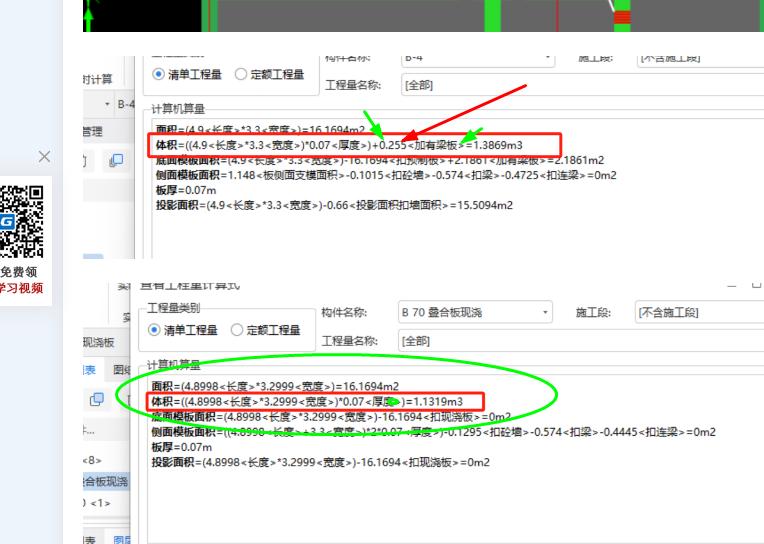Image resolution: width=764 pixels, height=544 pixels.
Task: Click the 体积 line ending in 1.1319m3
Action: point(307,402)
